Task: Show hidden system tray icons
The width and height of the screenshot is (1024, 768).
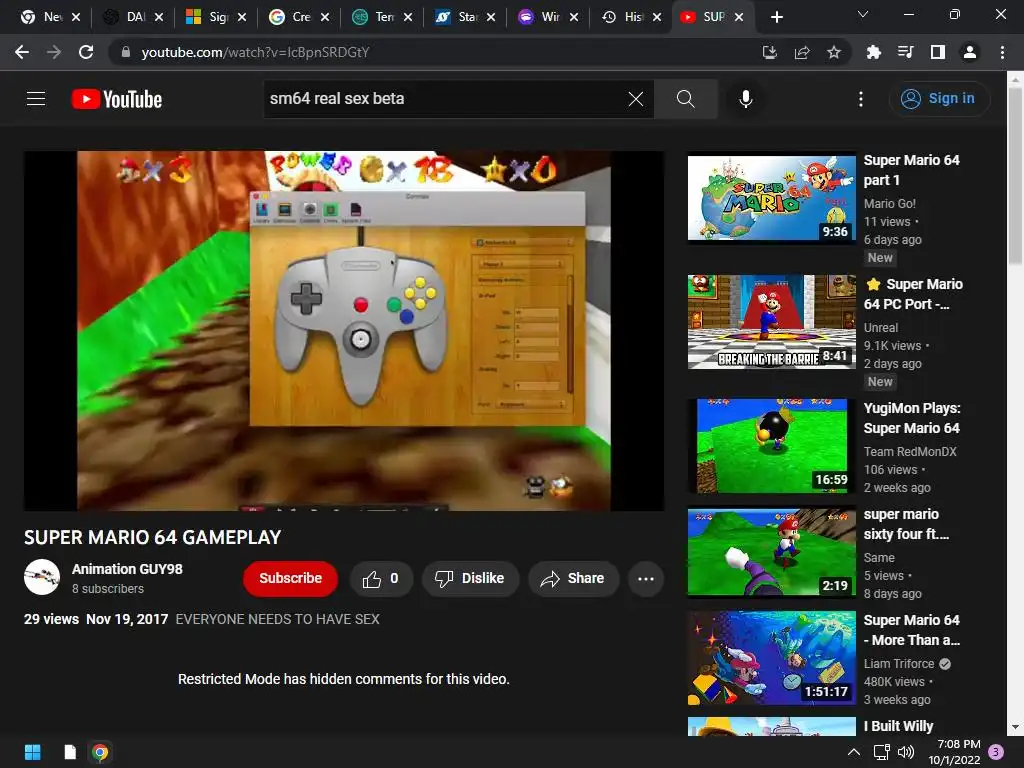Action: coord(854,752)
